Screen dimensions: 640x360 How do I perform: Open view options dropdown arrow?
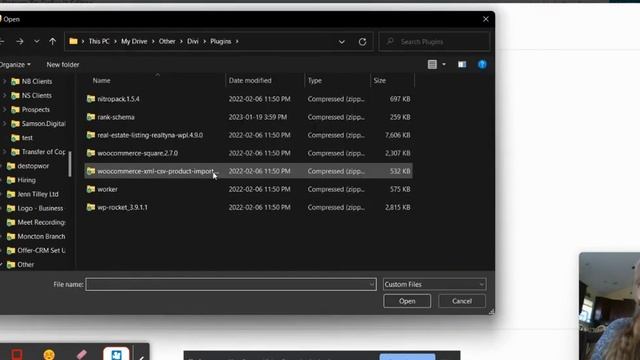click(x=444, y=64)
